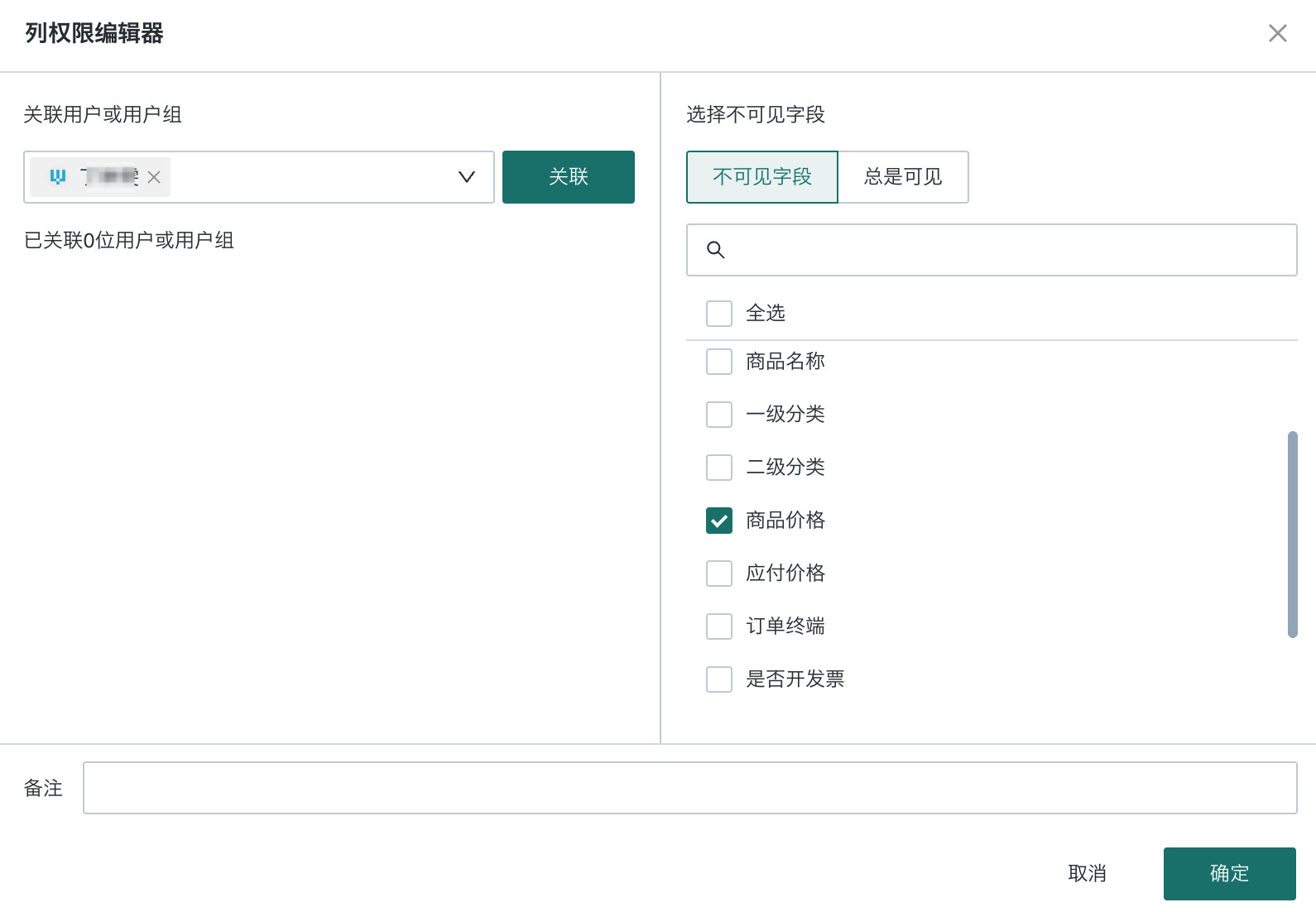Tick the 一级分类 field checkbox
Image resolution: width=1316 pixels, height=912 pixels.
coord(719,415)
